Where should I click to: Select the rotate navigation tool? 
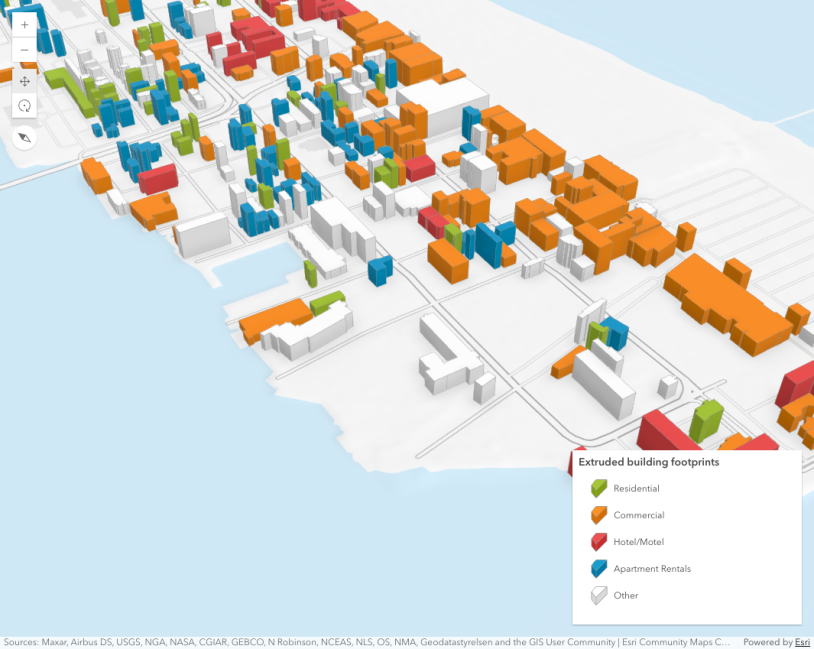24,105
